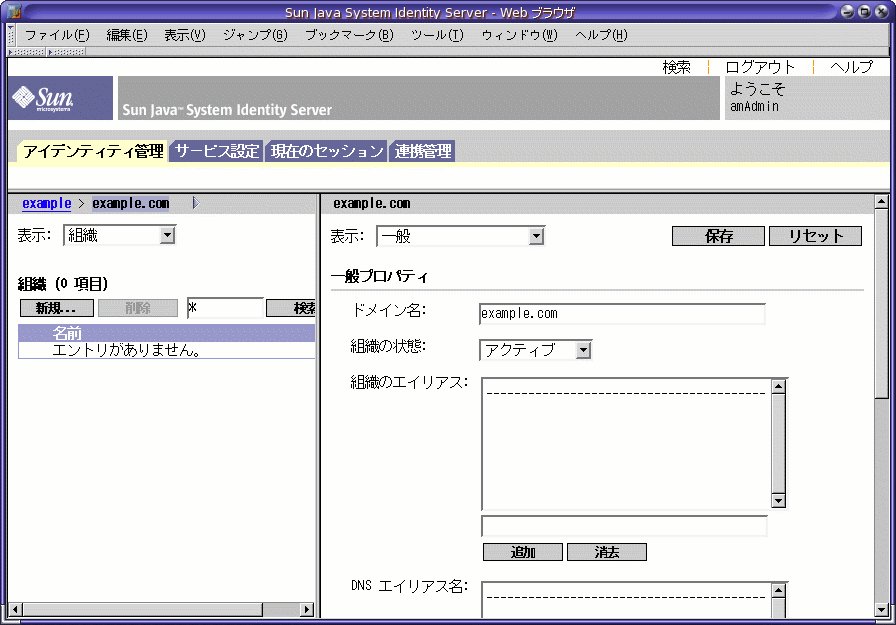The height and width of the screenshot is (625, 896).
Task: Open the 組織 display dropdown in the left panel
Action: (x=119, y=235)
